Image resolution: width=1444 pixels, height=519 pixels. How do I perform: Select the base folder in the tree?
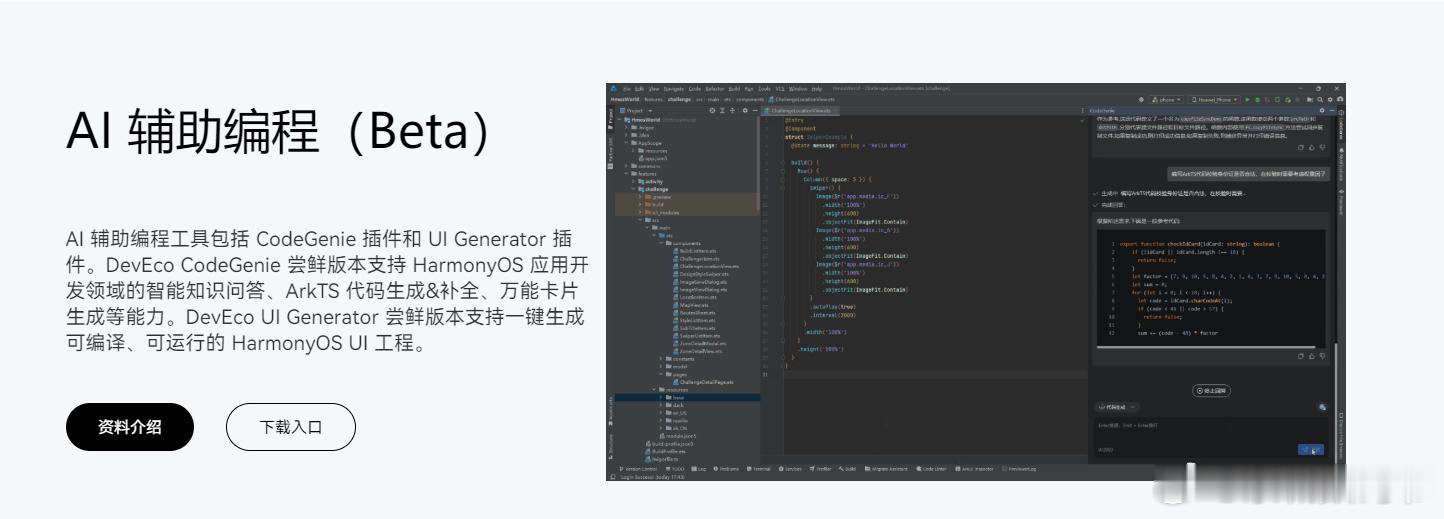pyautogui.click(x=674, y=397)
